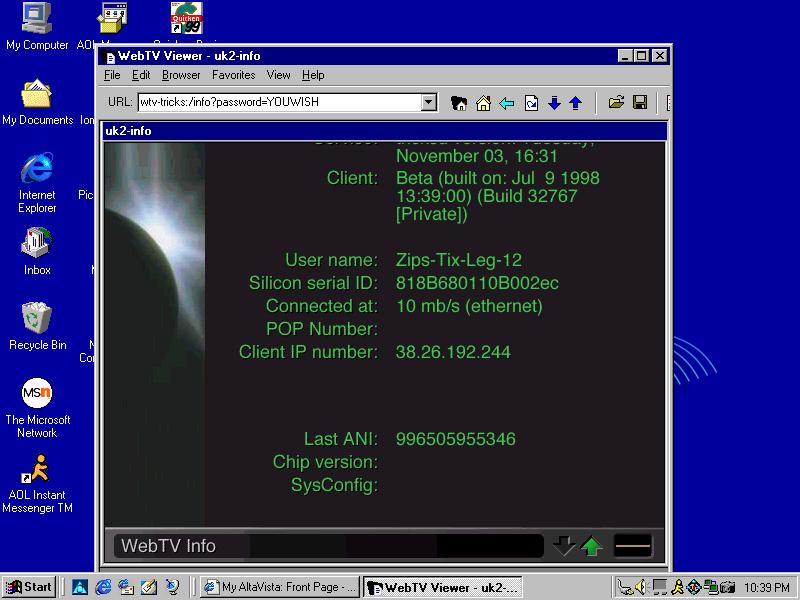
Task: Click the uk2-info page title bar
Action: coord(385,131)
